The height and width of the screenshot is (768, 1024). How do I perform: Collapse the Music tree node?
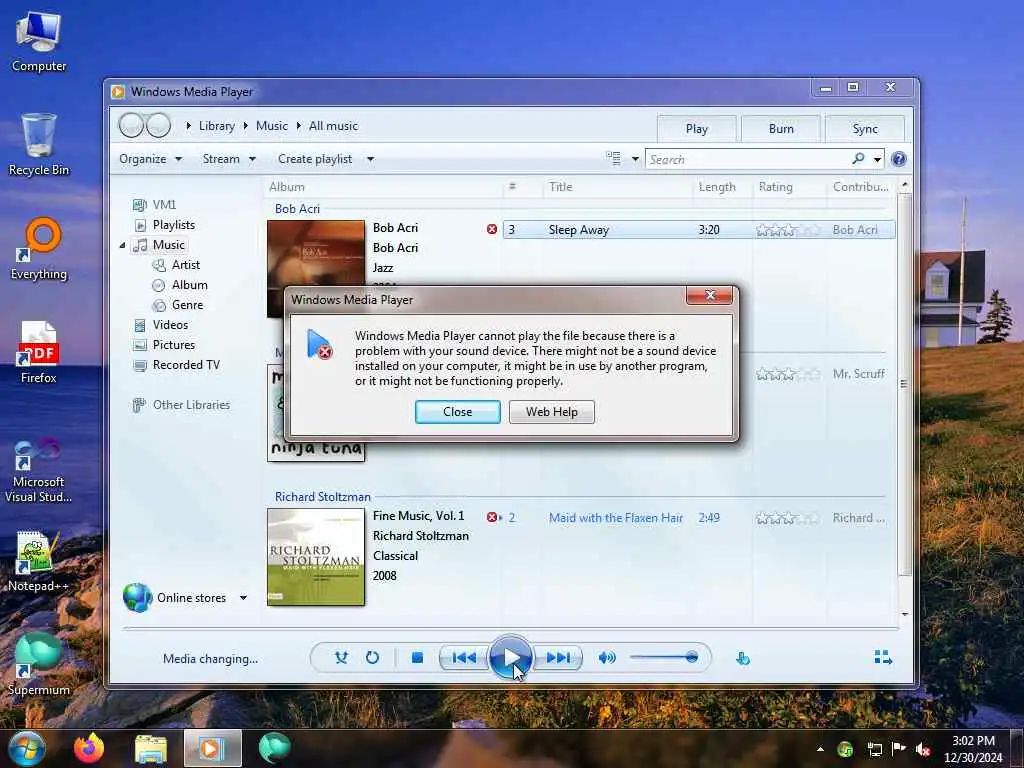122,246
